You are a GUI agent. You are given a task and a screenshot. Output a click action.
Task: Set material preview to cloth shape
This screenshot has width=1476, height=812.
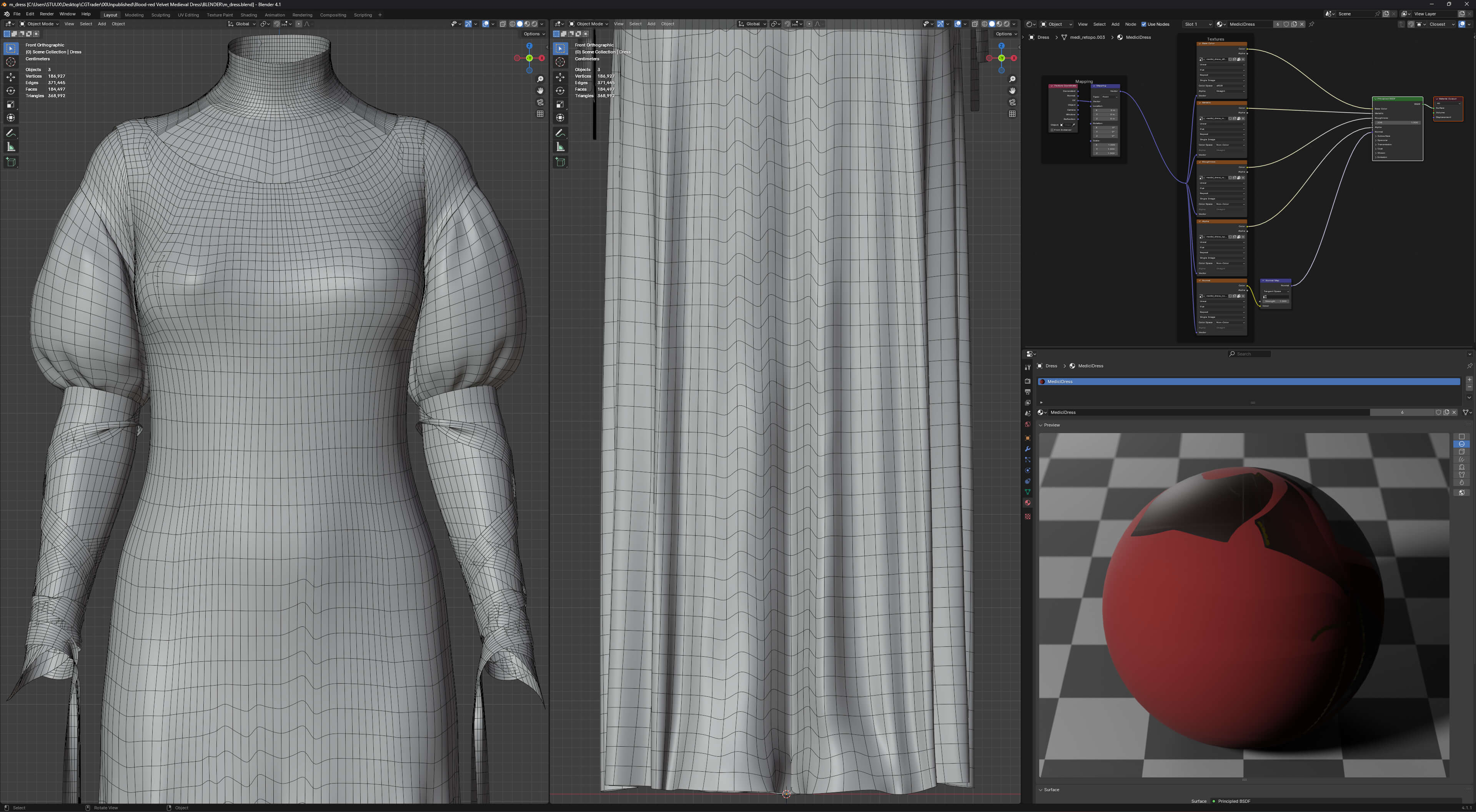click(1462, 475)
